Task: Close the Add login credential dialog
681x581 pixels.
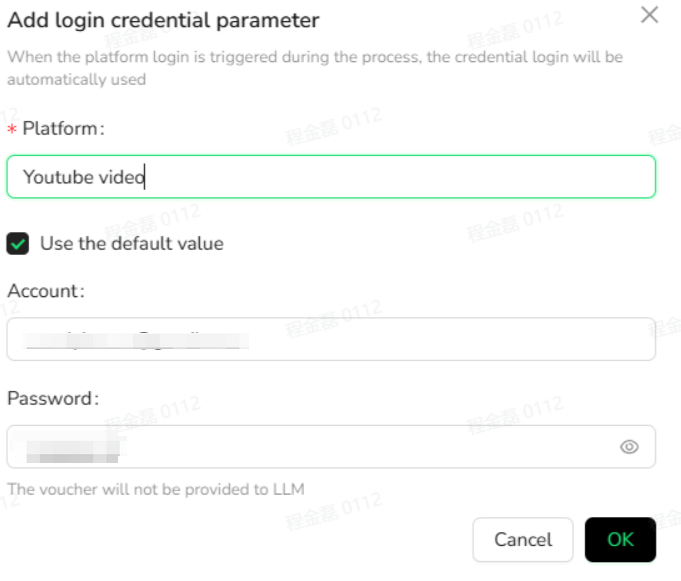Action: tap(650, 15)
